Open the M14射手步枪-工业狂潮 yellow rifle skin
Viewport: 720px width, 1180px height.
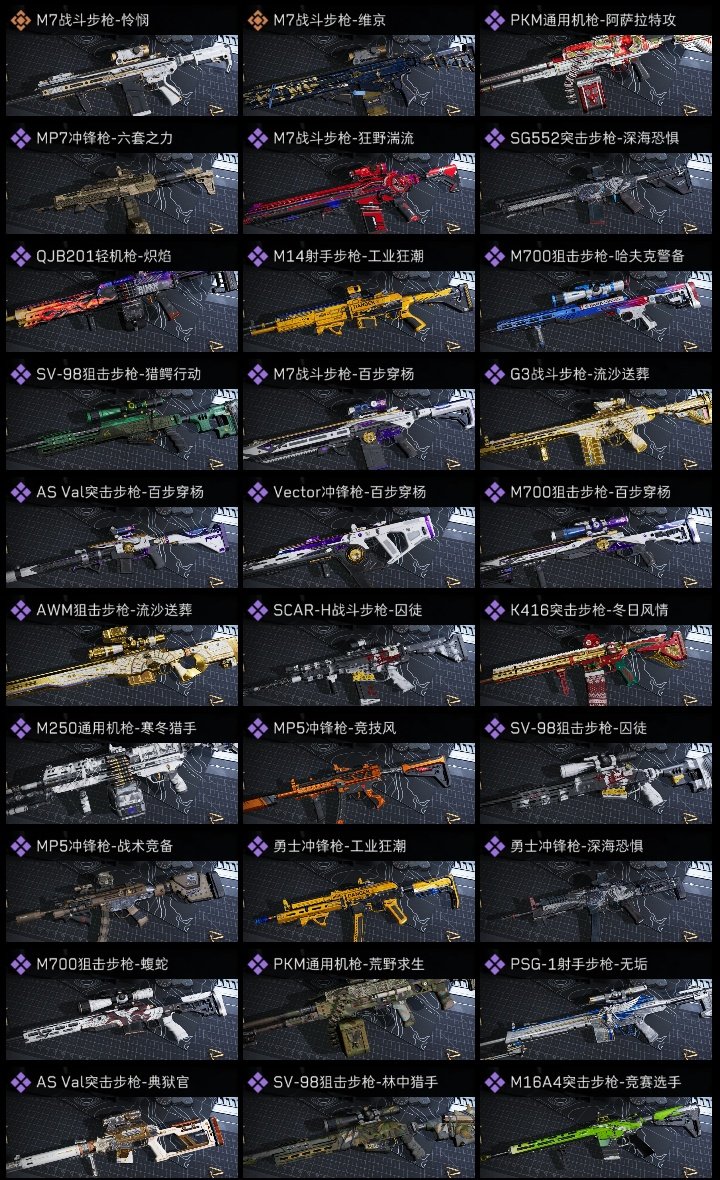(x=359, y=312)
